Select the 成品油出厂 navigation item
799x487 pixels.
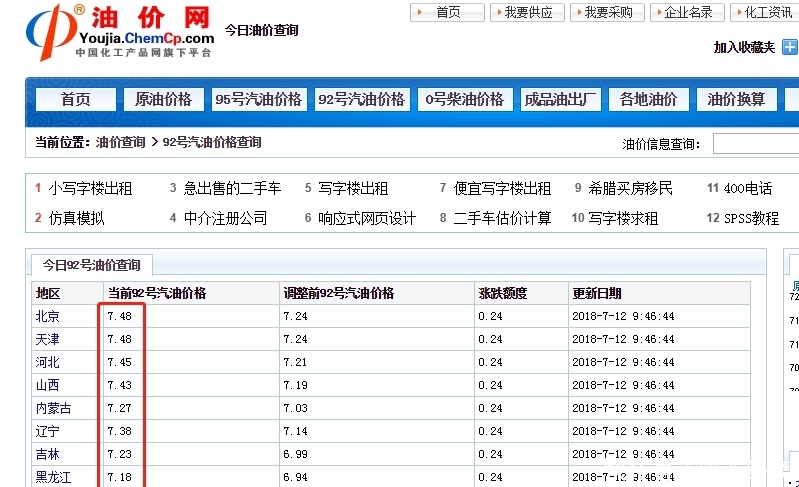click(x=561, y=99)
